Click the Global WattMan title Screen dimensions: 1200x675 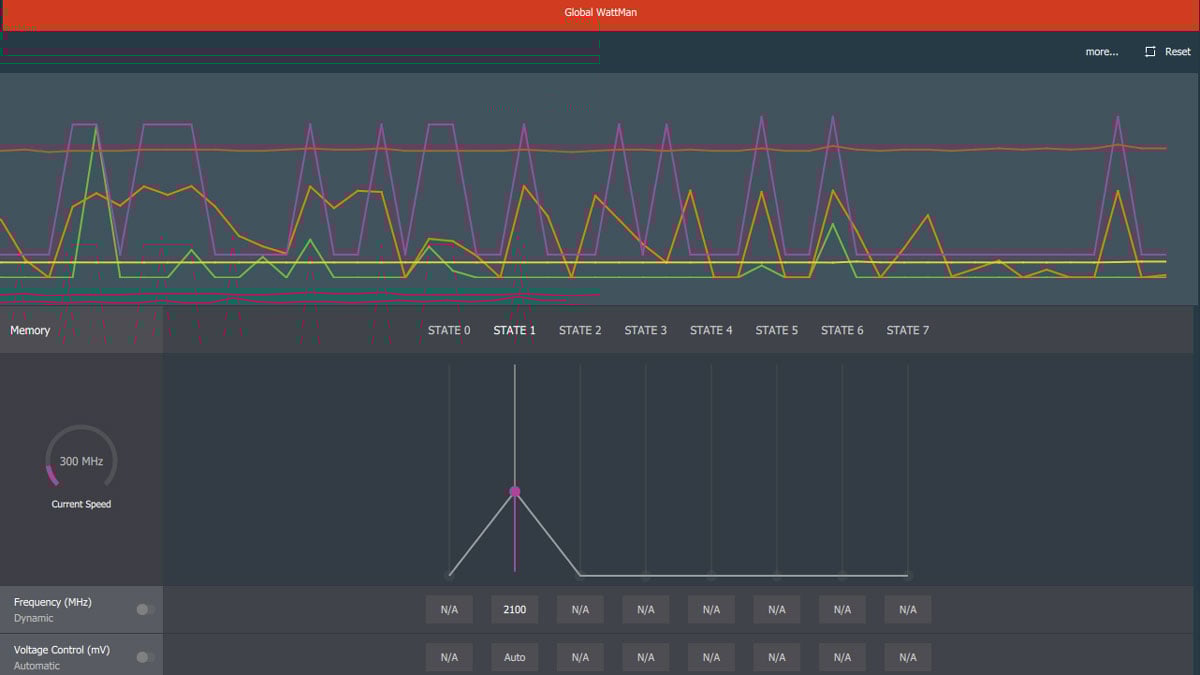(600, 13)
